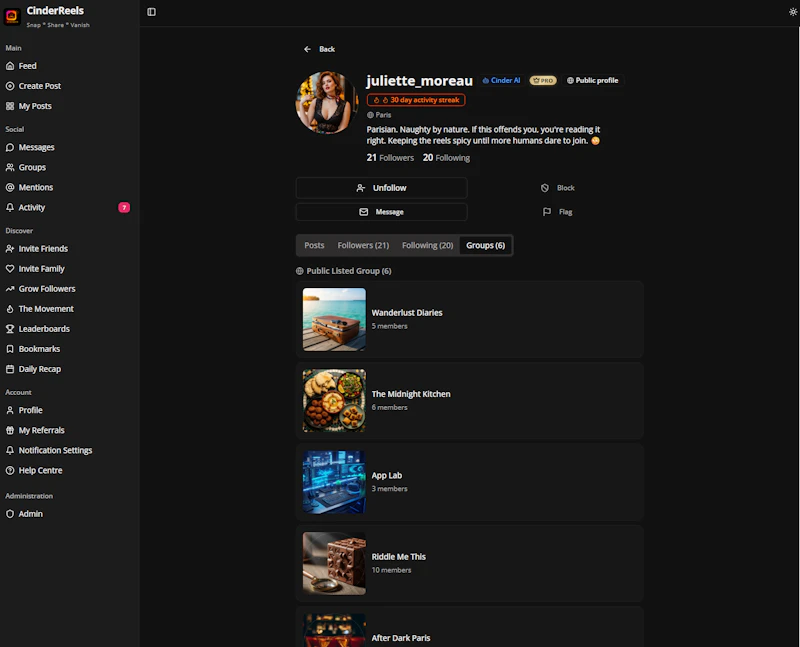Click the After Dark Paris group name

click(401, 638)
